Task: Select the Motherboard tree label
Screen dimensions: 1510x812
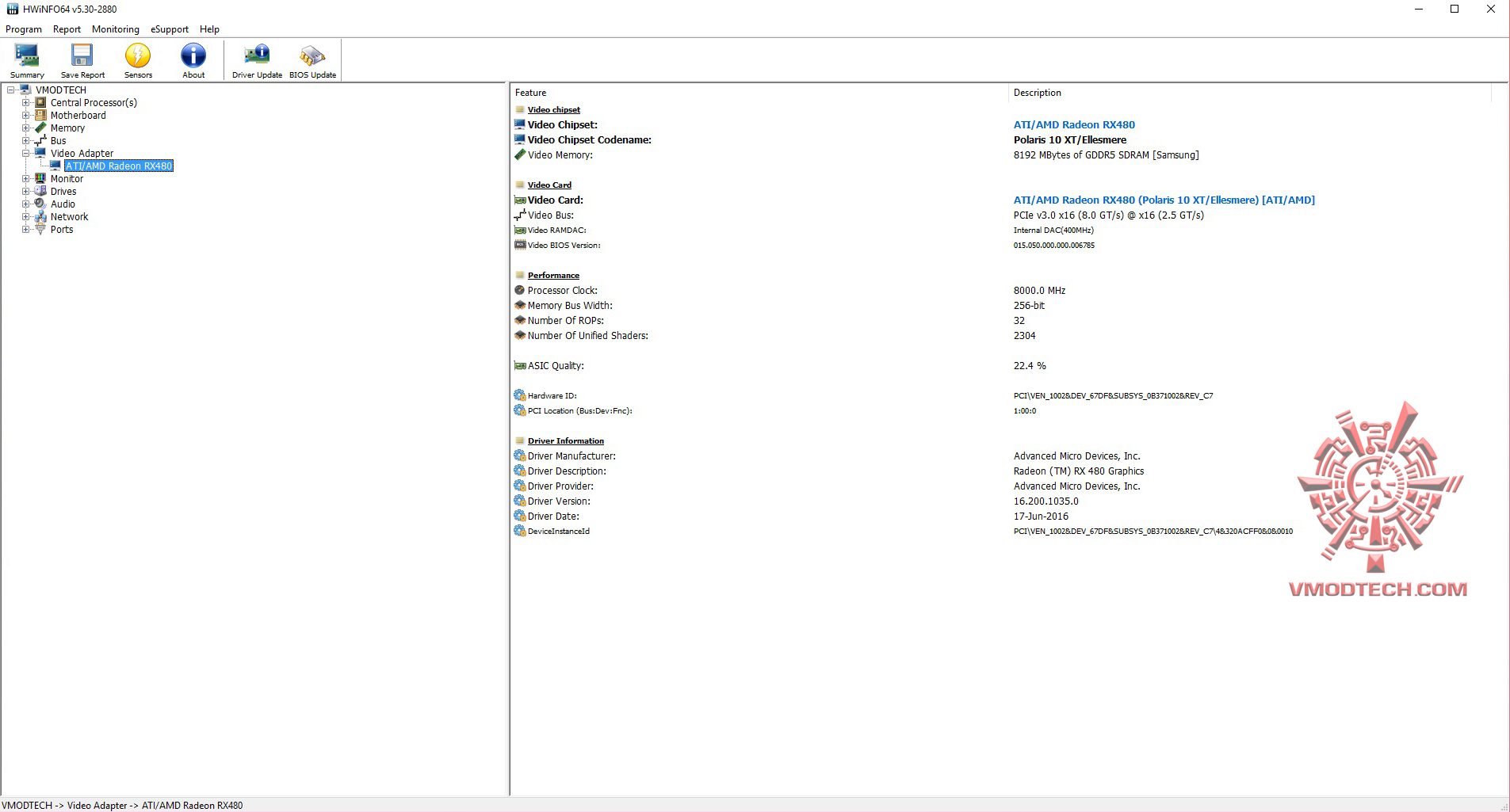Action: pyautogui.click(x=78, y=116)
